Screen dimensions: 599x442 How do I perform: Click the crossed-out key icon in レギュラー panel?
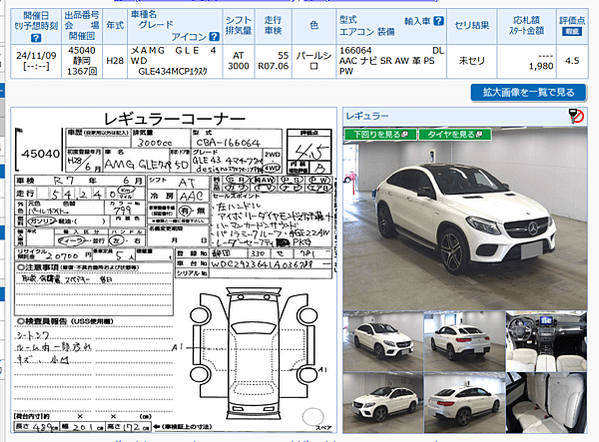[x=576, y=116]
